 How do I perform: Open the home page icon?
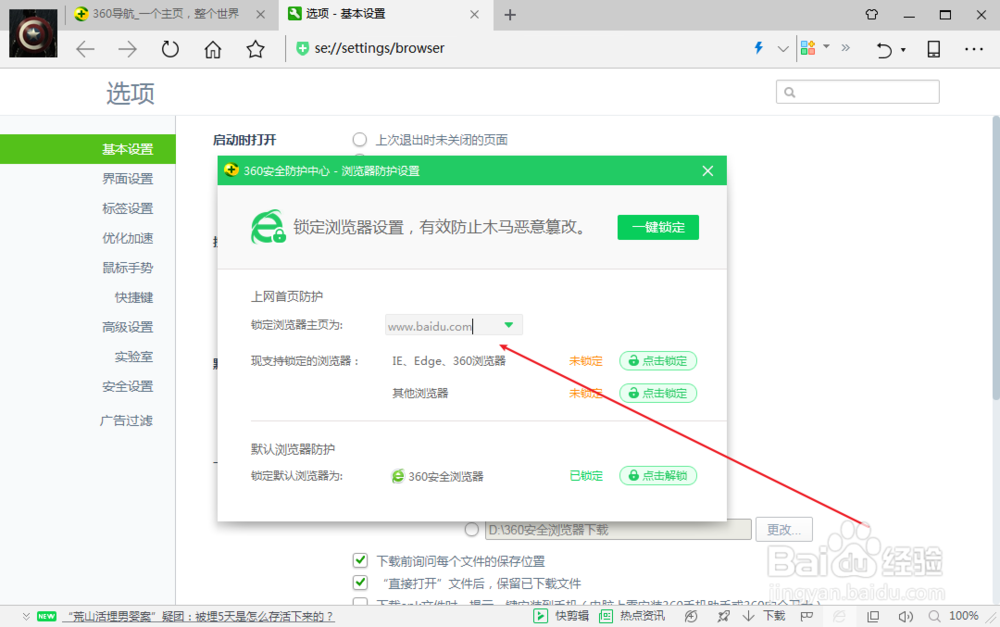(x=213, y=49)
